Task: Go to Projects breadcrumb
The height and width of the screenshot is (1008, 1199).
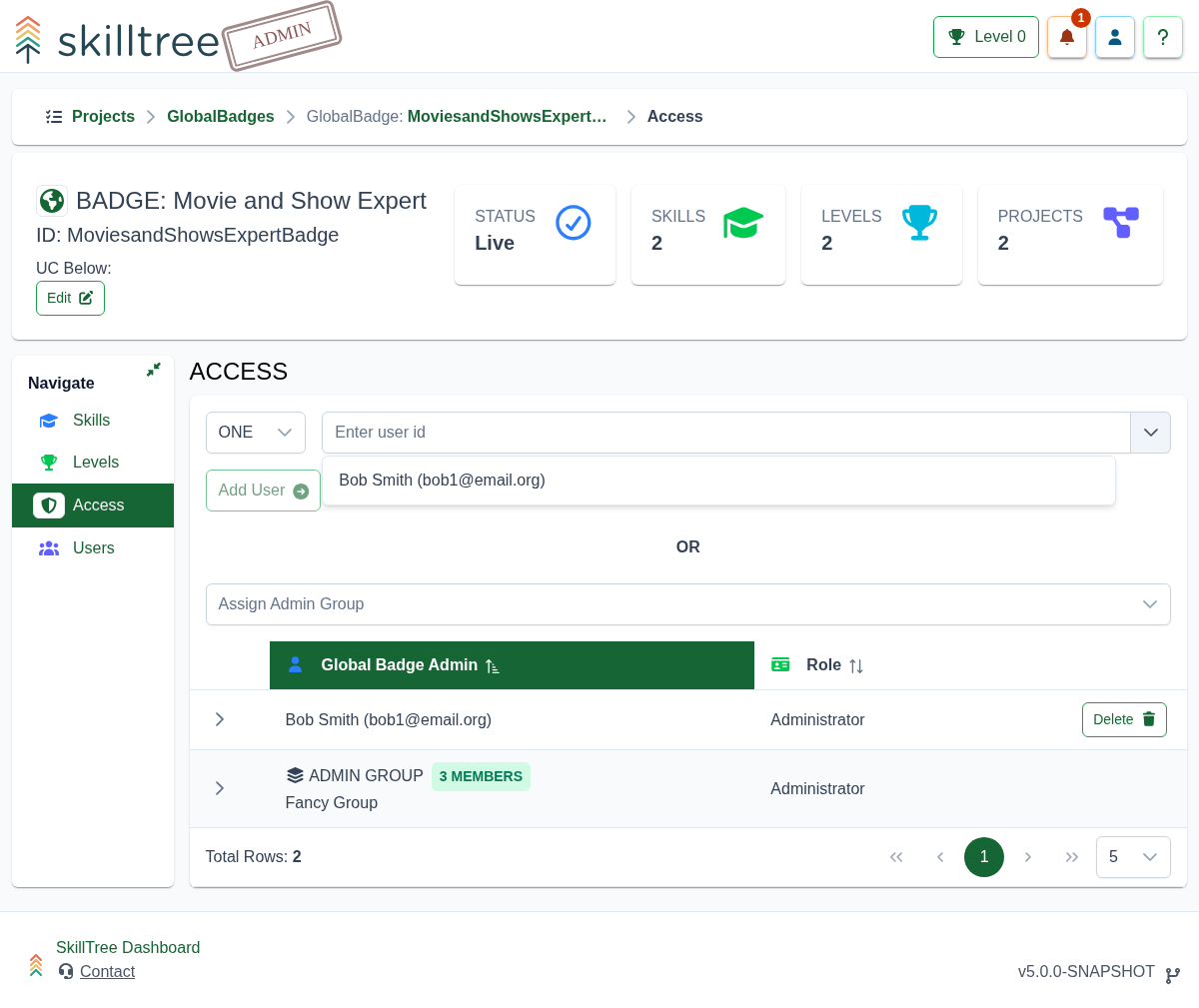Action: 103,117
